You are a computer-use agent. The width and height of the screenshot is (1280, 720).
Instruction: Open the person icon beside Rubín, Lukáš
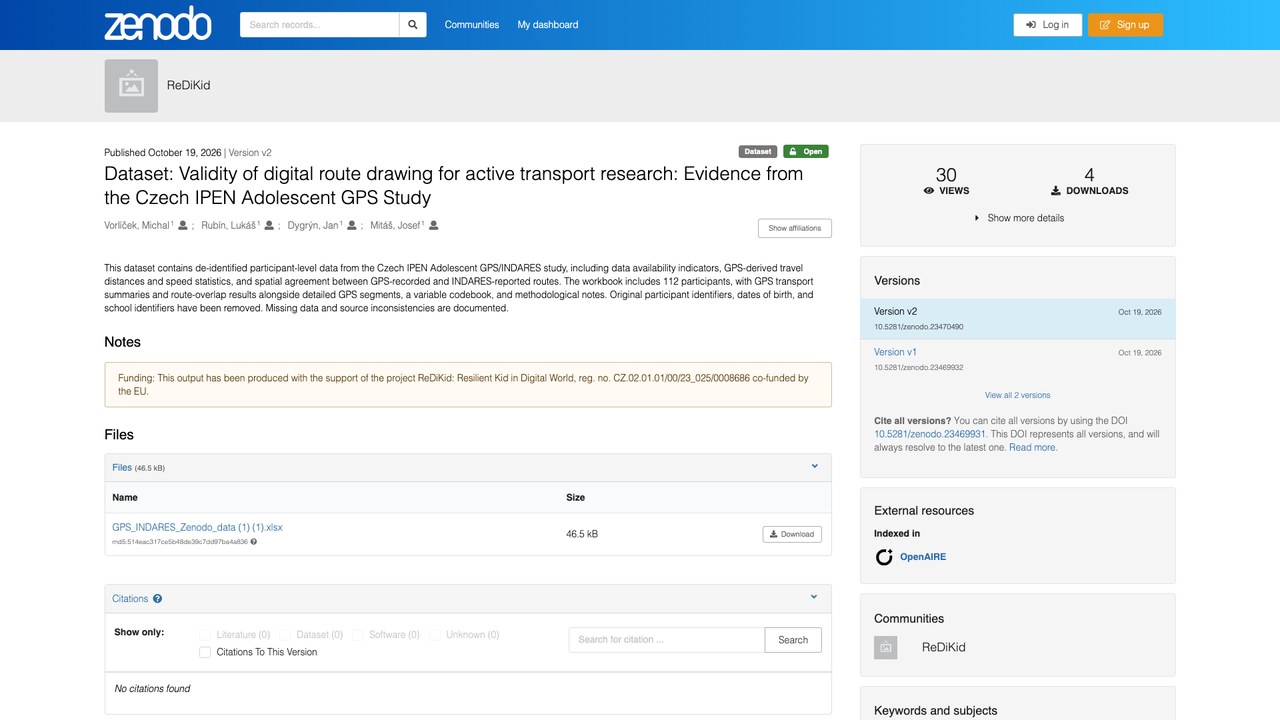tap(269, 226)
